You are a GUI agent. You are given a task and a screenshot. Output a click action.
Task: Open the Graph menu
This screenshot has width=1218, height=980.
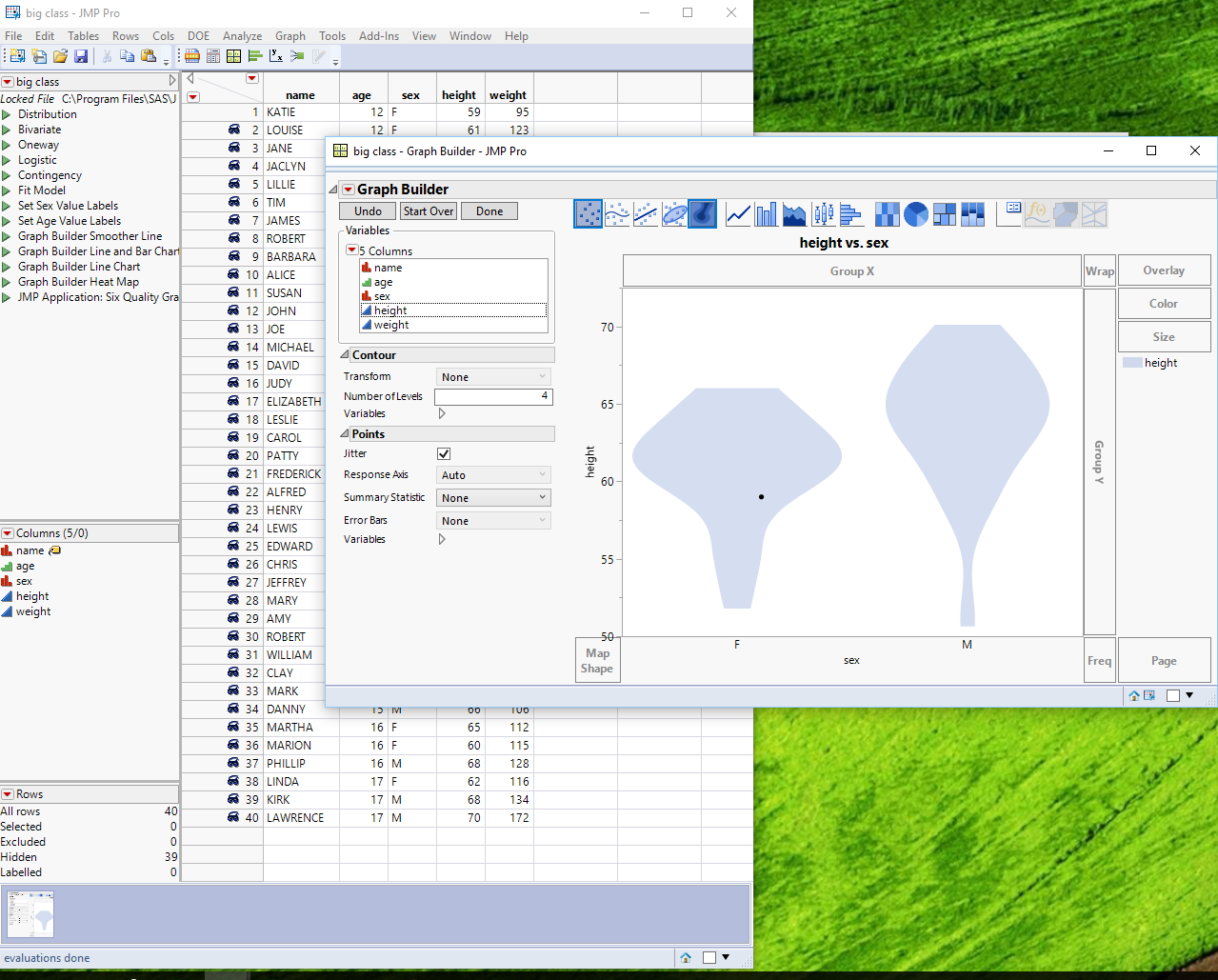point(290,36)
